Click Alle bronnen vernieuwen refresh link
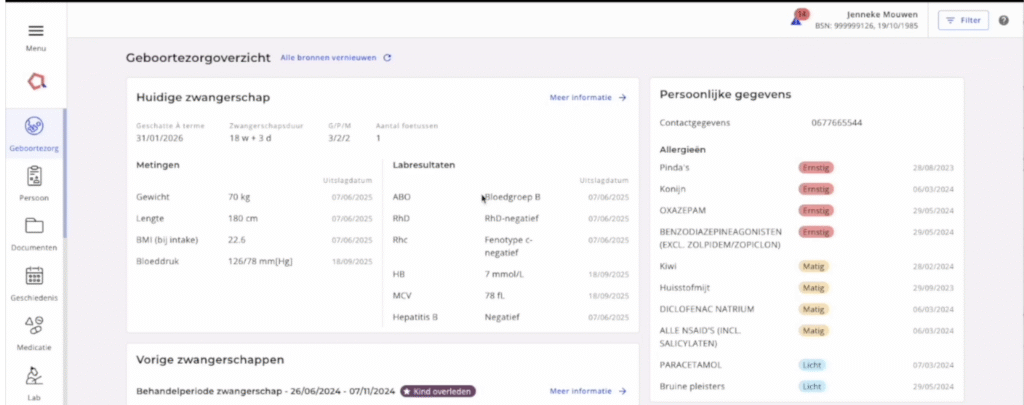1024x405 pixels. coord(335,58)
